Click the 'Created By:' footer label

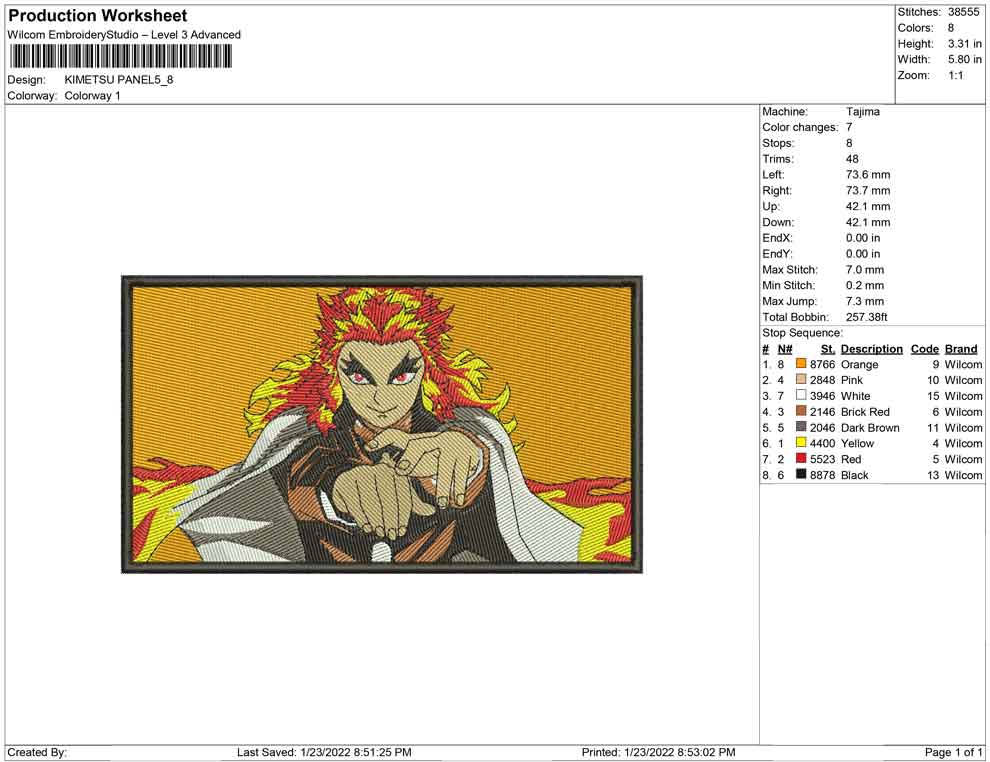tap(37, 753)
